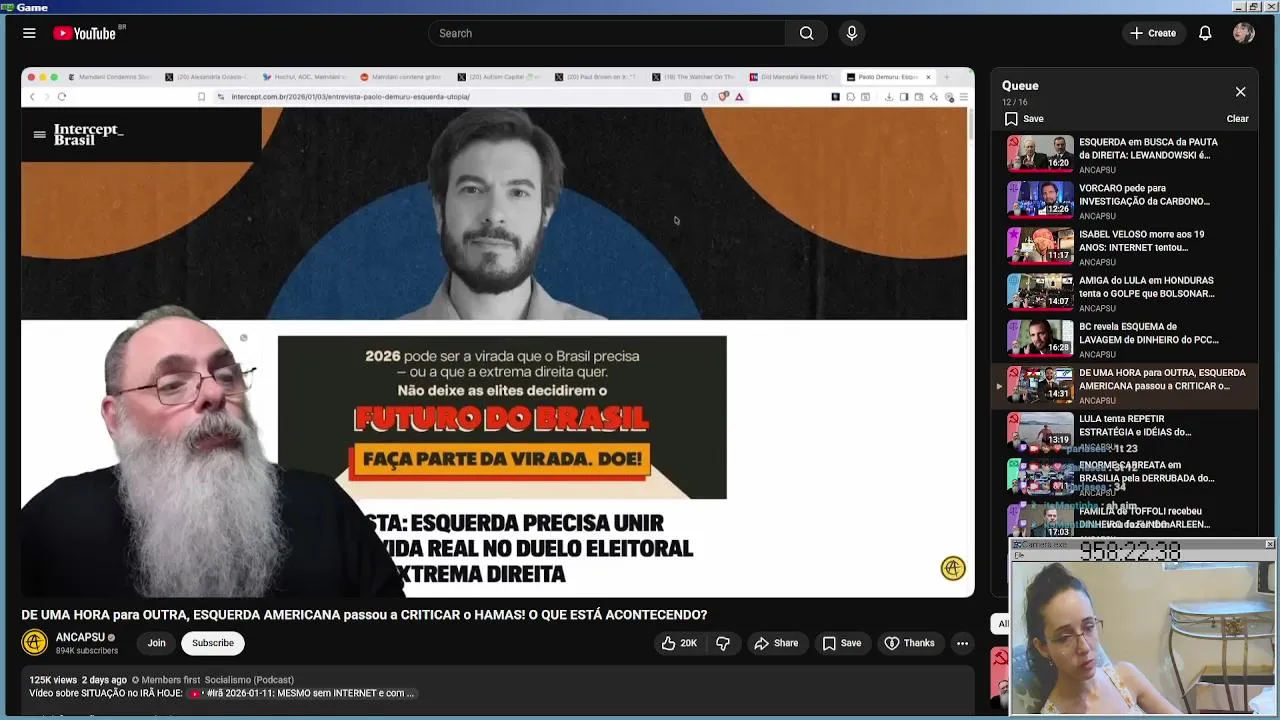The width and height of the screenshot is (1280, 720).
Task: Select queue title ENORME CARREATA em BRASILIA
Action: tap(1146, 472)
